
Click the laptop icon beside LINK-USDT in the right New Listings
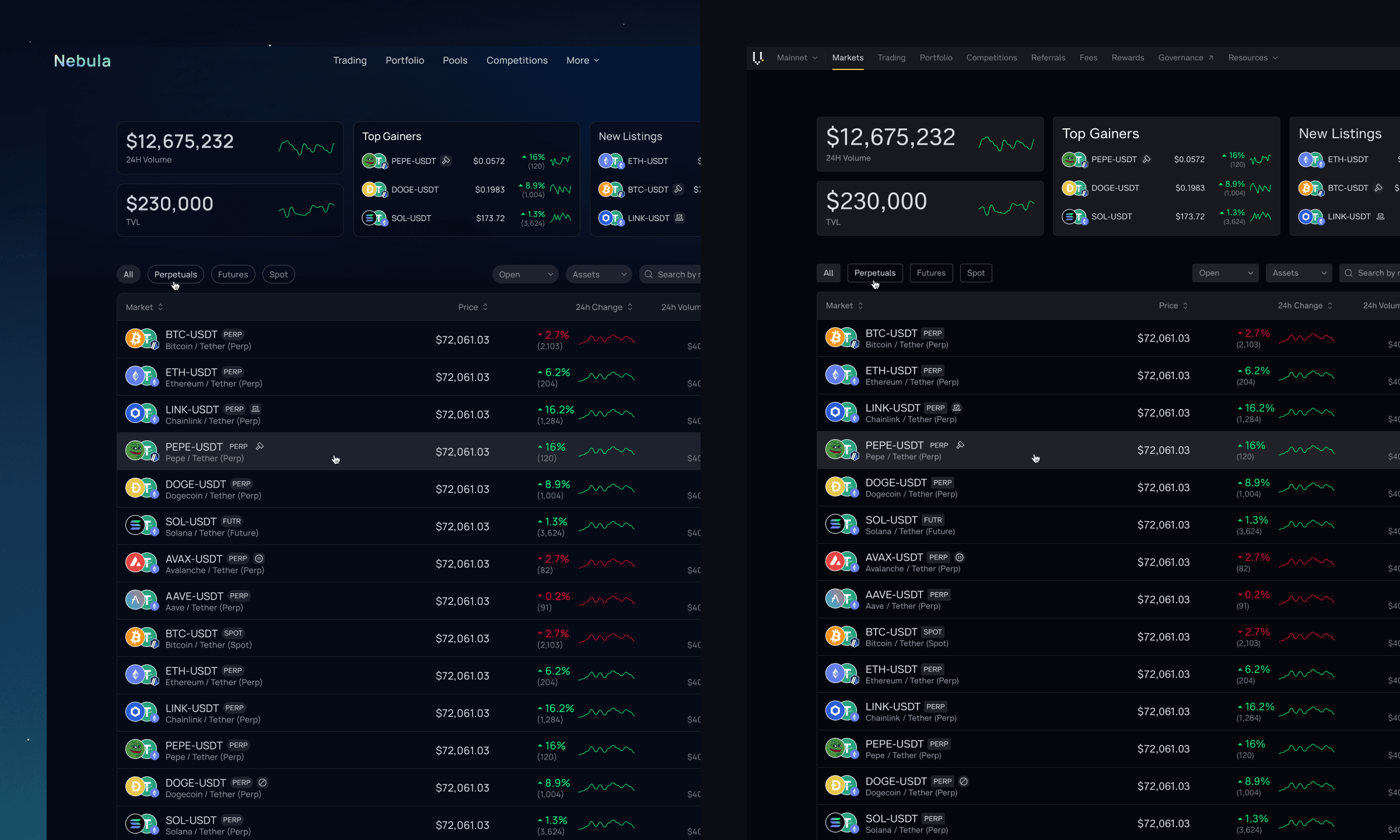tap(1380, 216)
